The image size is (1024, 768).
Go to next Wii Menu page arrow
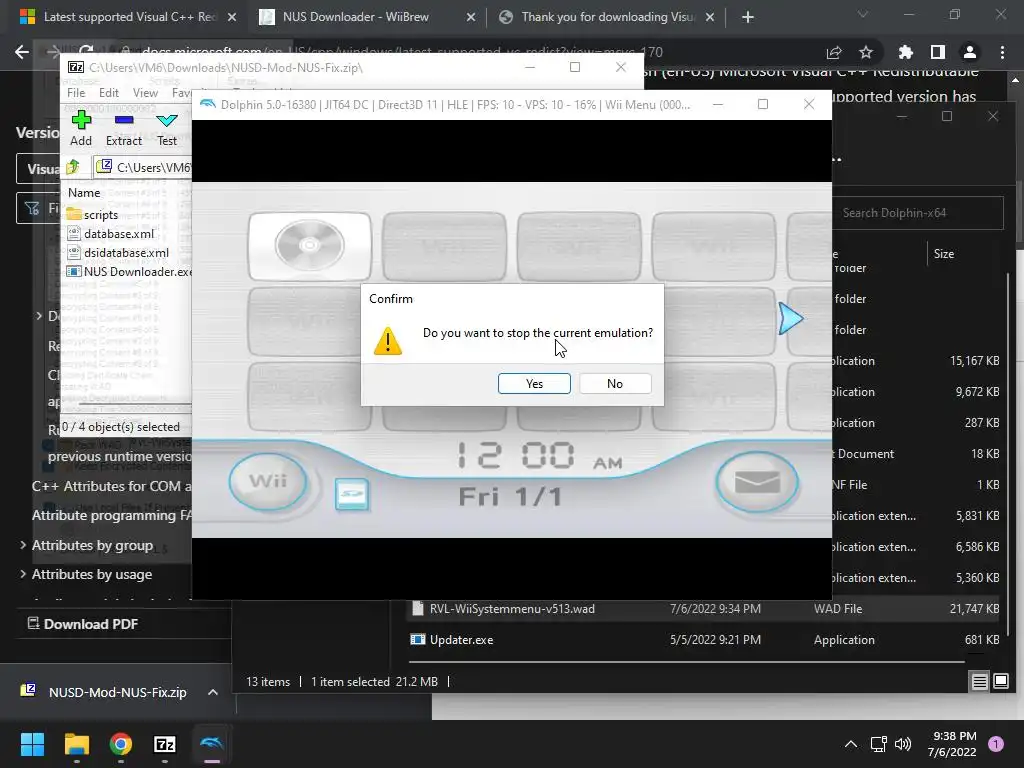(x=790, y=319)
